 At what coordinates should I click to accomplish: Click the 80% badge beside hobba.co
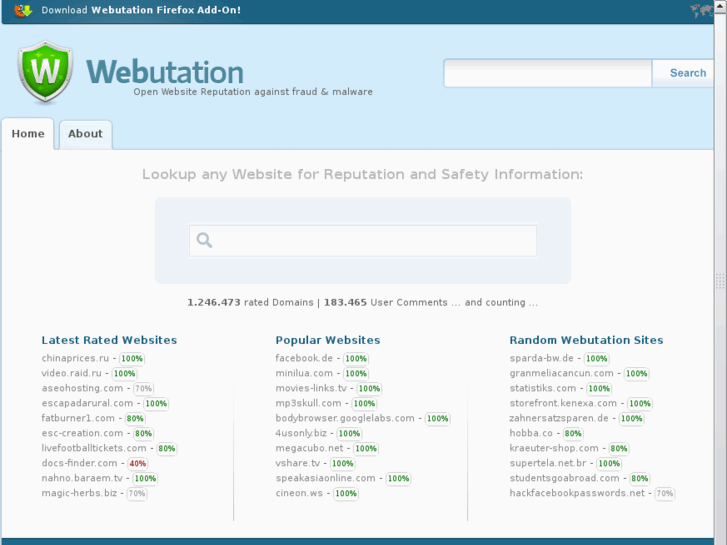tap(573, 433)
